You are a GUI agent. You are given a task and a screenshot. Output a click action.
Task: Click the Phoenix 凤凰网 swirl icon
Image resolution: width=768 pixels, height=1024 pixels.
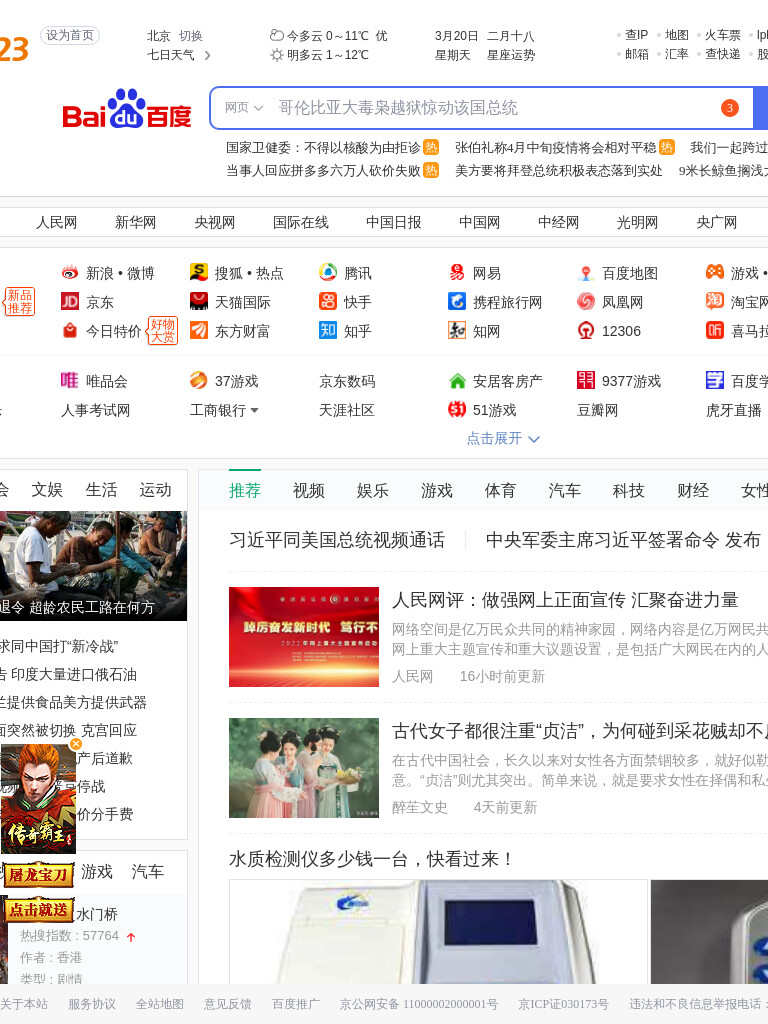pos(586,301)
